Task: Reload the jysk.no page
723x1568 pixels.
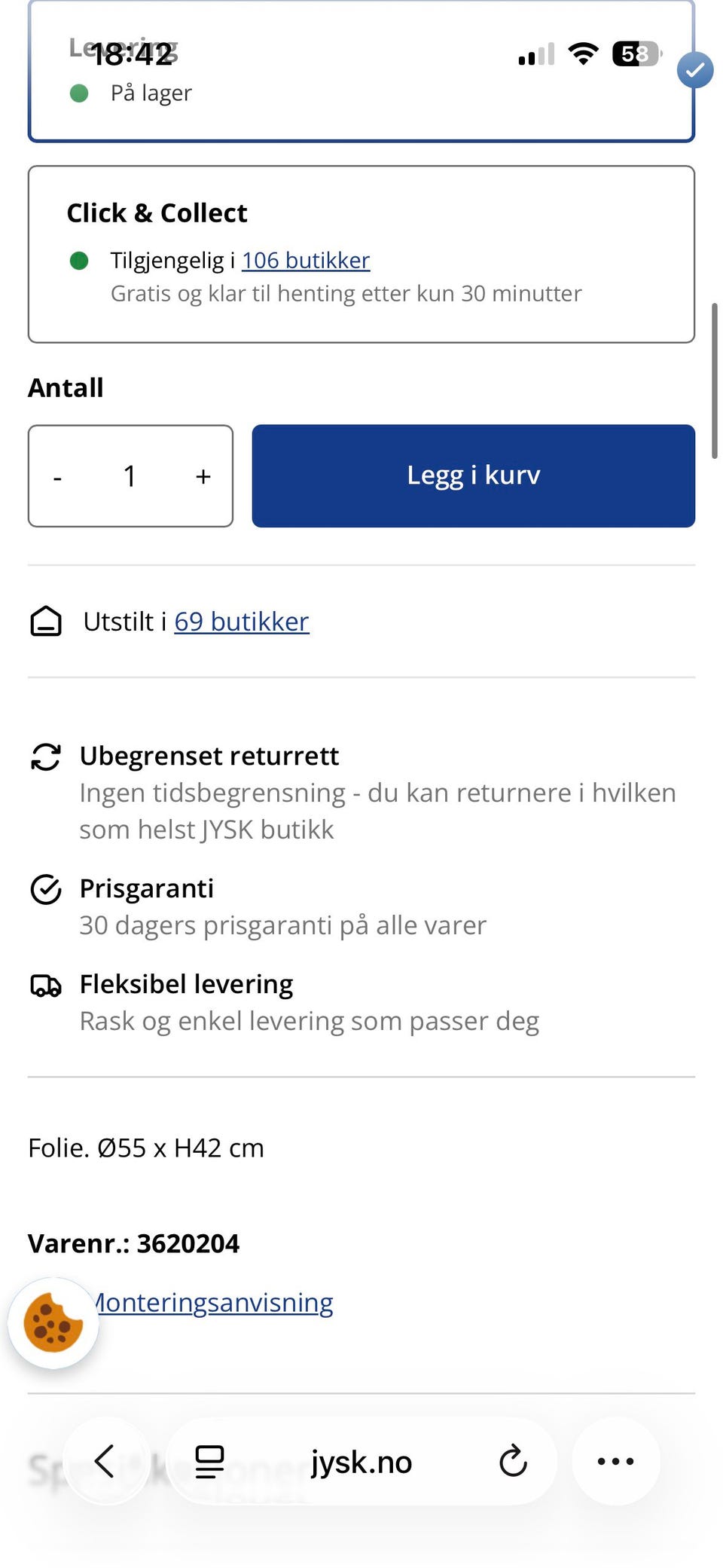Action: click(513, 1462)
